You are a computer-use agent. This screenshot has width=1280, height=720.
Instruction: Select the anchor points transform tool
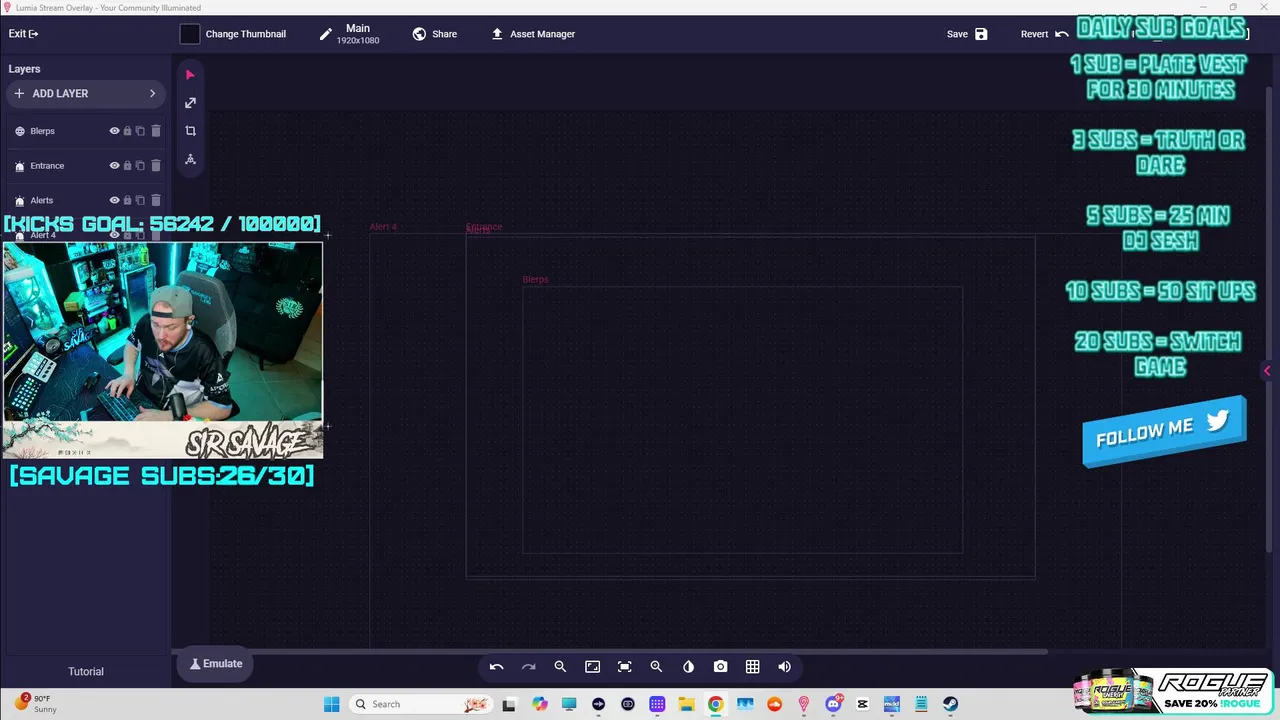(190, 159)
